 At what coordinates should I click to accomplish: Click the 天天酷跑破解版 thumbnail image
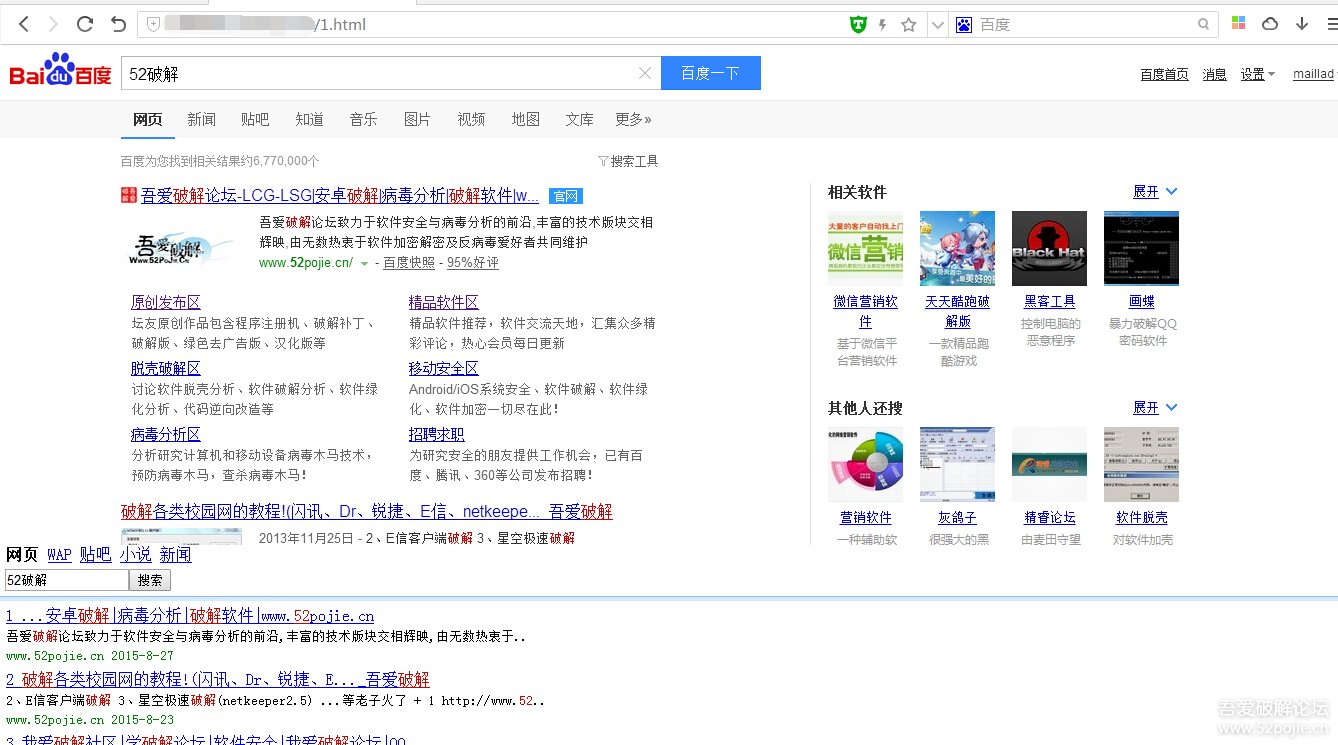click(957, 248)
